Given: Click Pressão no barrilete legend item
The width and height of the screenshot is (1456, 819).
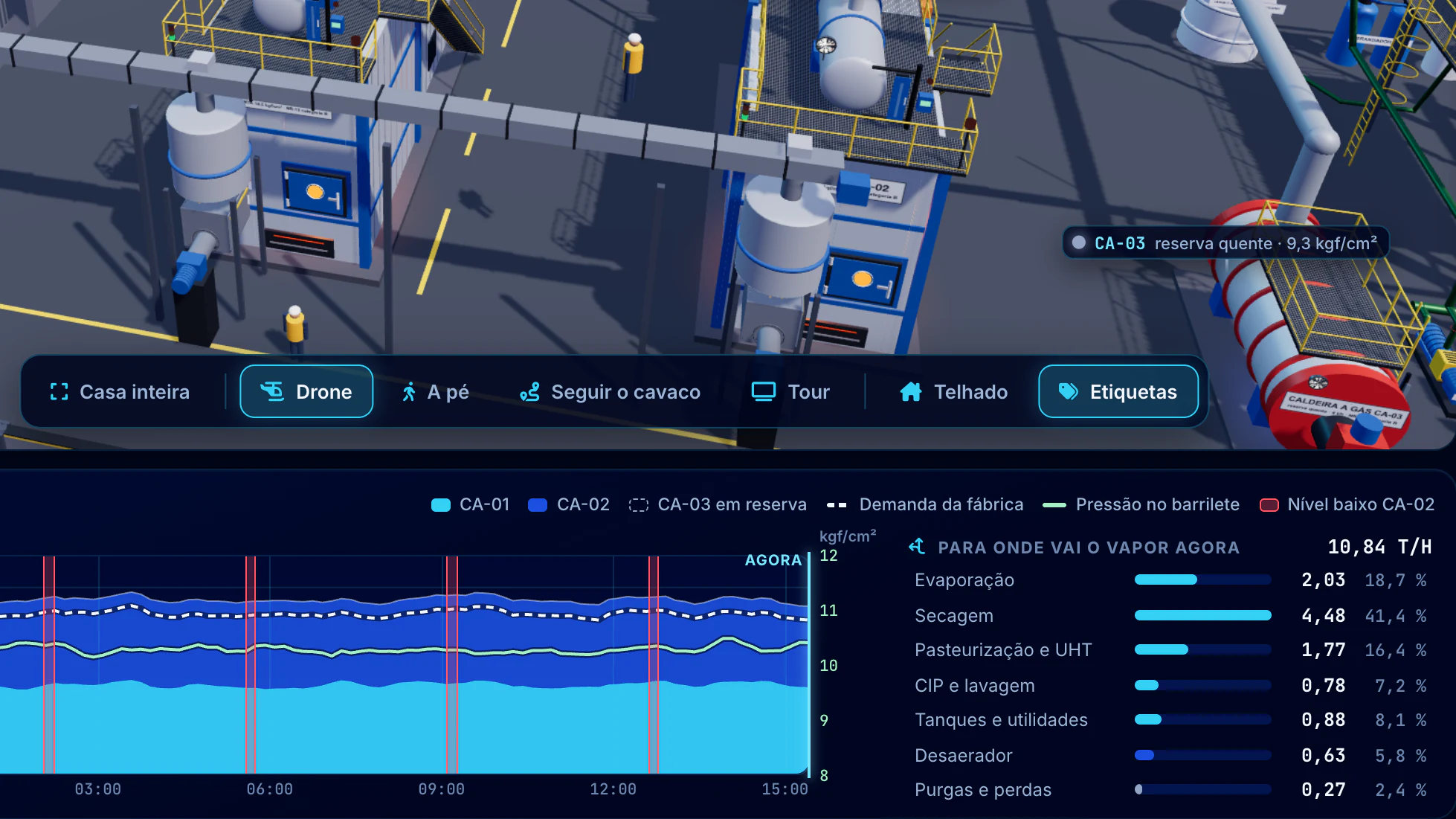Looking at the screenshot, I should pyautogui.click(x=1141, y=504).
